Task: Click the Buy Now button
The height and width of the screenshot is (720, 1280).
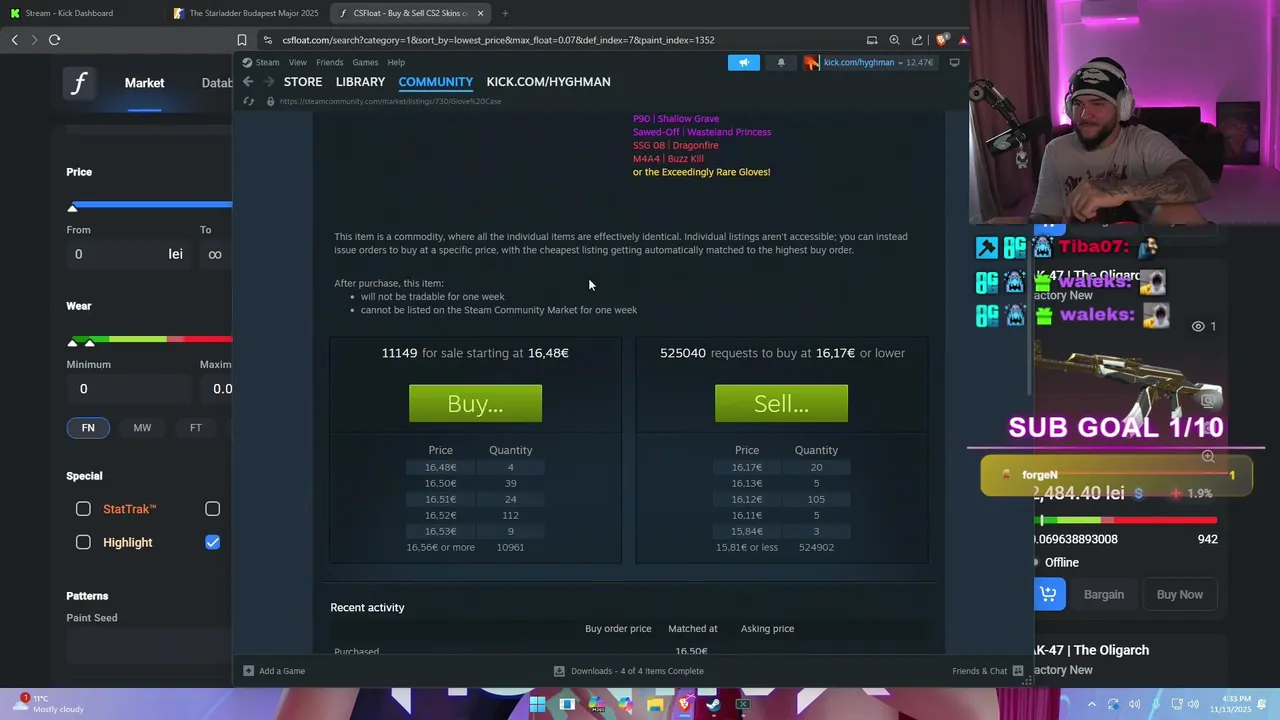Action: pyautogui.click(x=1180, y=594)
